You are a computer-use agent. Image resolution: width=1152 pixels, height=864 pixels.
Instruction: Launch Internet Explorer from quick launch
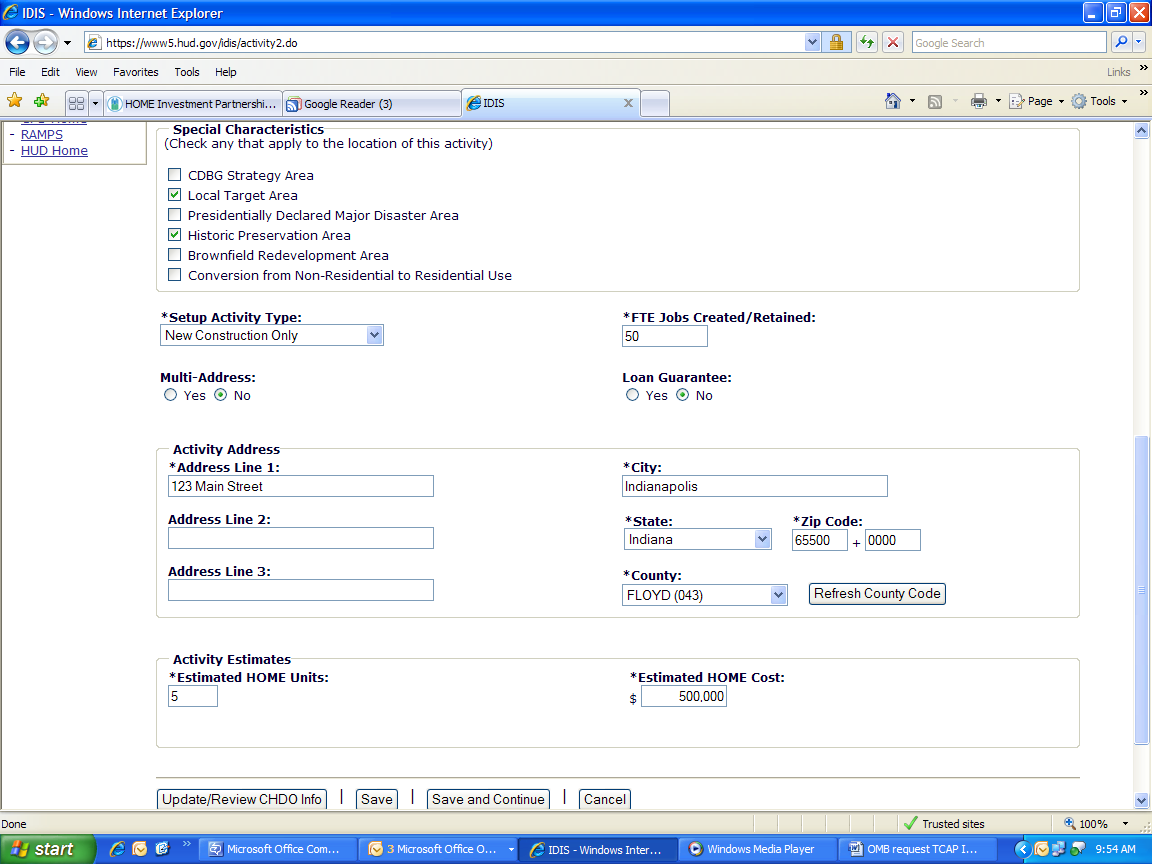(117, 849)
